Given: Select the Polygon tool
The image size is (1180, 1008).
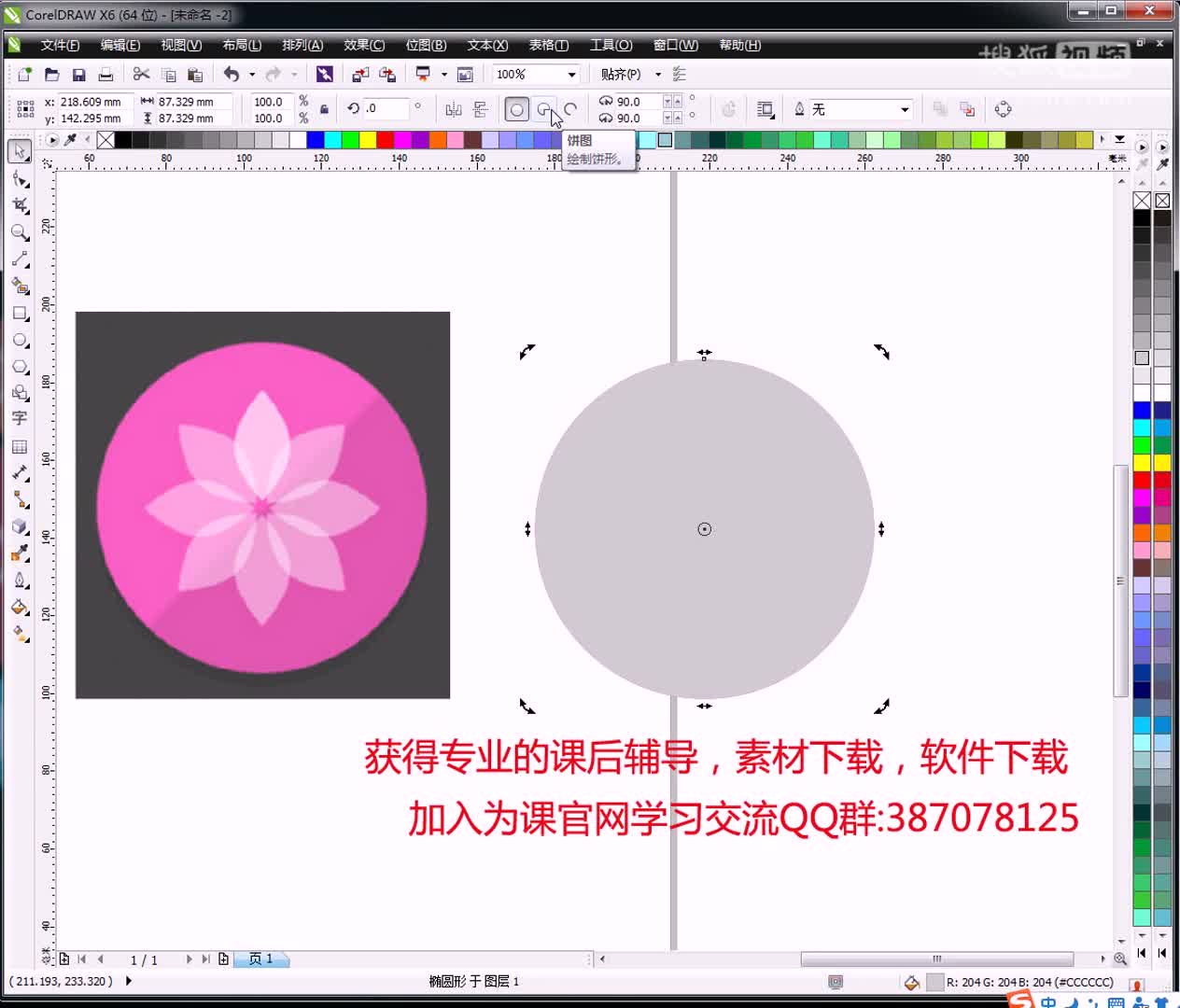Looking at the screenshot, I should click(20, 367).
